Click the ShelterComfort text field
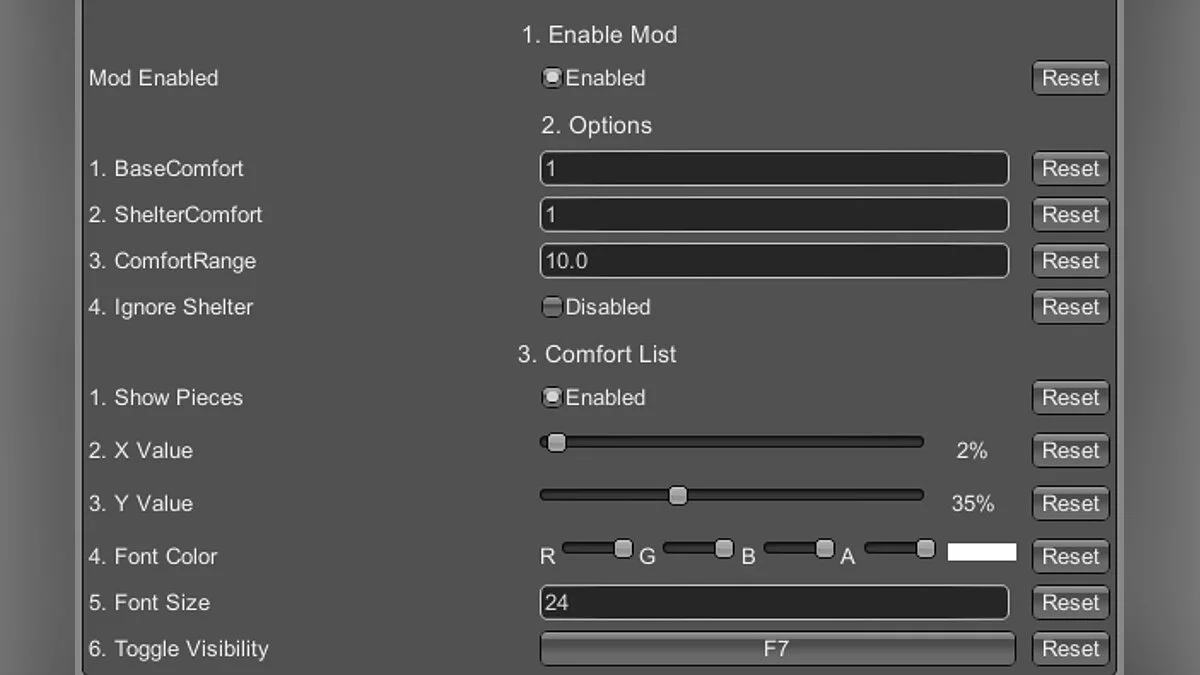The image size is (1200, 675). [x=774, y=215]
